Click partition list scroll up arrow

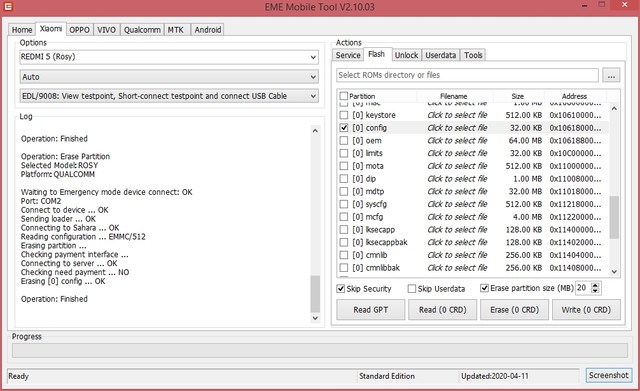614,109
